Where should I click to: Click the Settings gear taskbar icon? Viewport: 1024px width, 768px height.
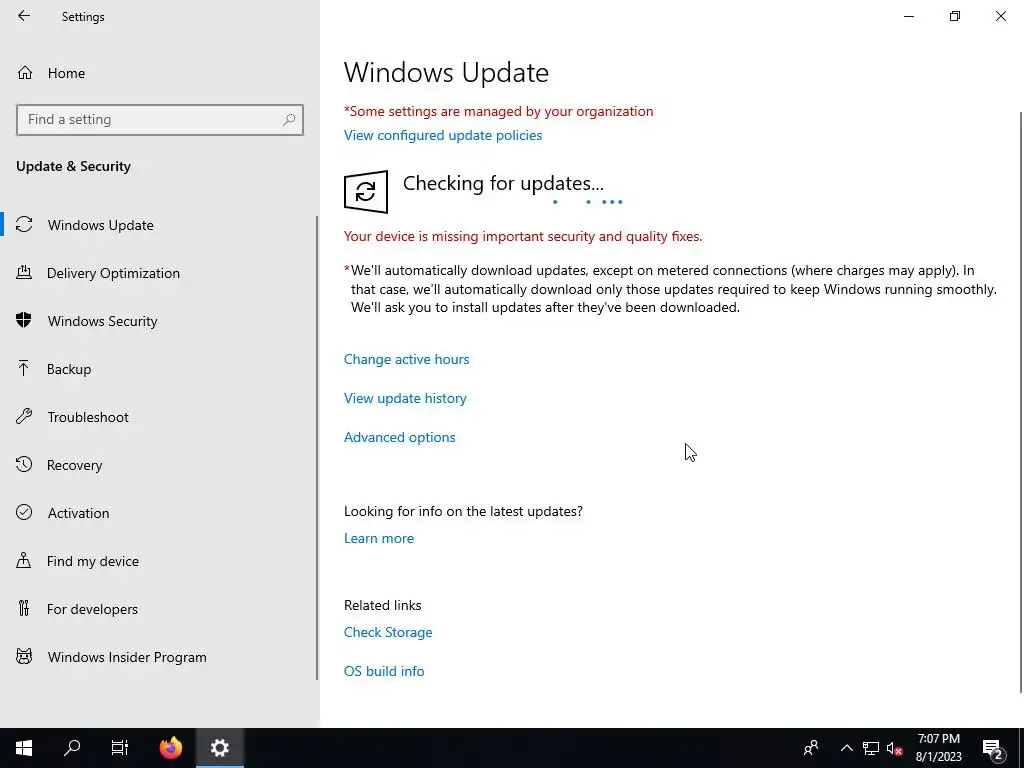(219, 748)
